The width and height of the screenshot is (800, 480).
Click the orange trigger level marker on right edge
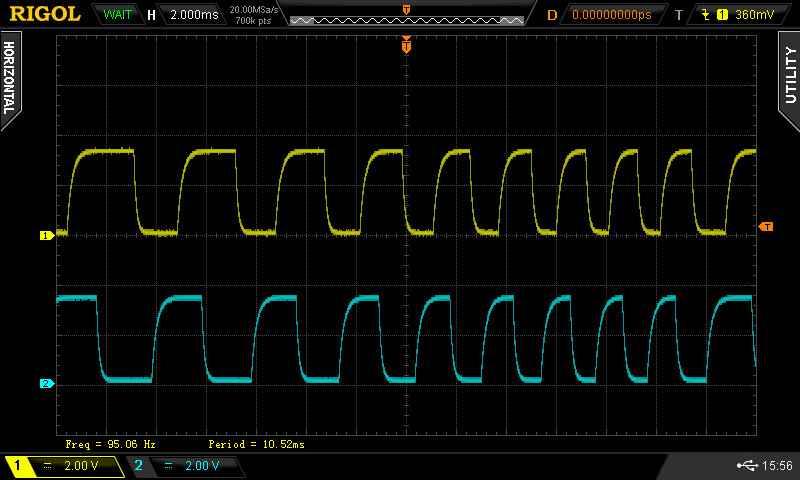[x=766, y=227]
